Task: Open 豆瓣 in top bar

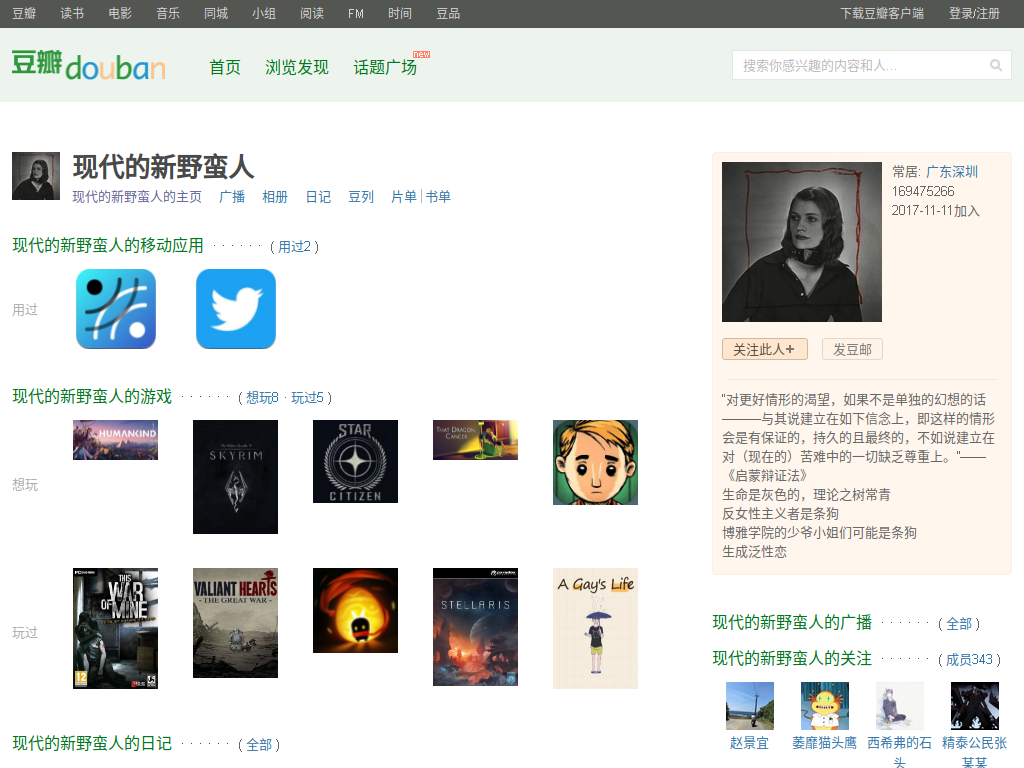Action: [24, 14]
